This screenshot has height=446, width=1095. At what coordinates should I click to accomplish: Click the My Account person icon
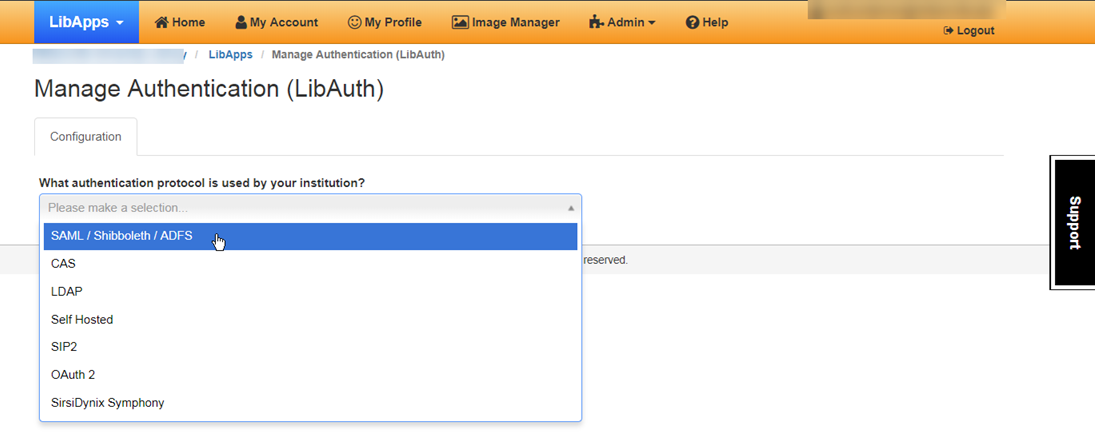[241, 22]
